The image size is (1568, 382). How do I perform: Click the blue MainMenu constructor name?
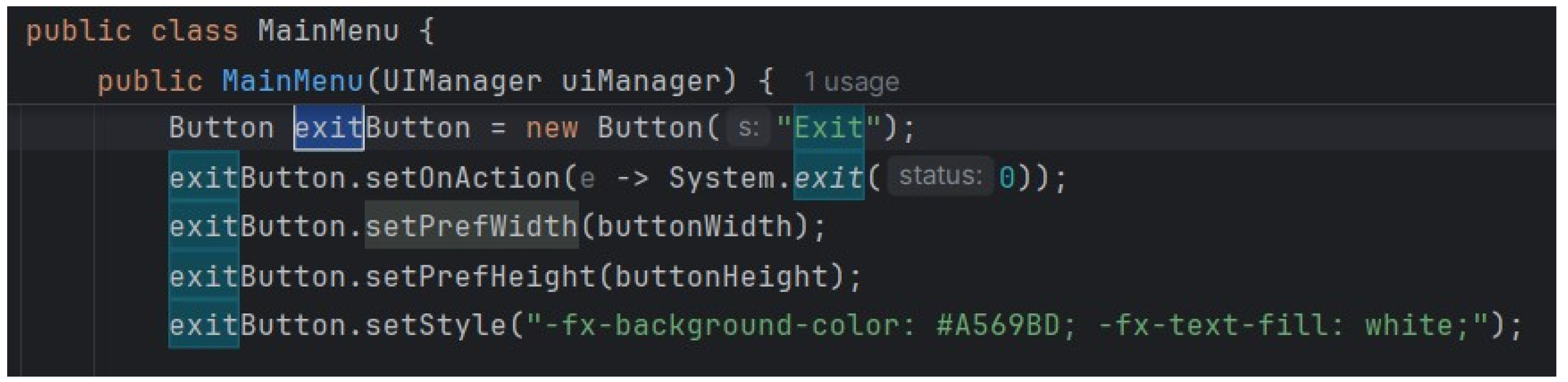click(292, 82)
